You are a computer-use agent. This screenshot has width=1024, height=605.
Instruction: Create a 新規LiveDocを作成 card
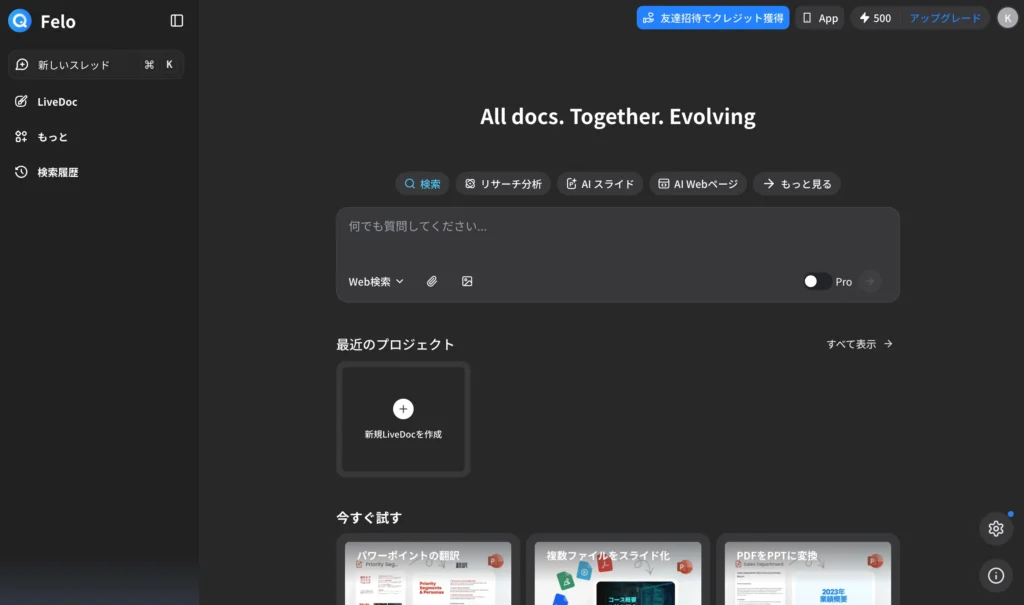[403, 419]
